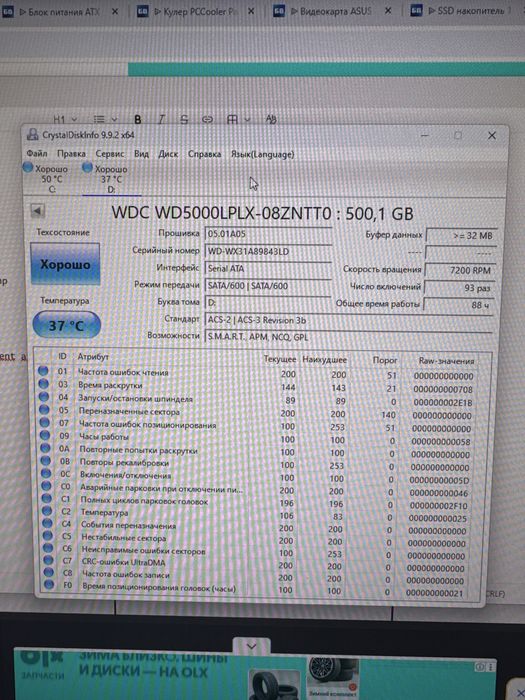This screenshot has width=525, height=700.
Task: Click the status dot for attribute 0B
Action: click(x=46, y=460)
